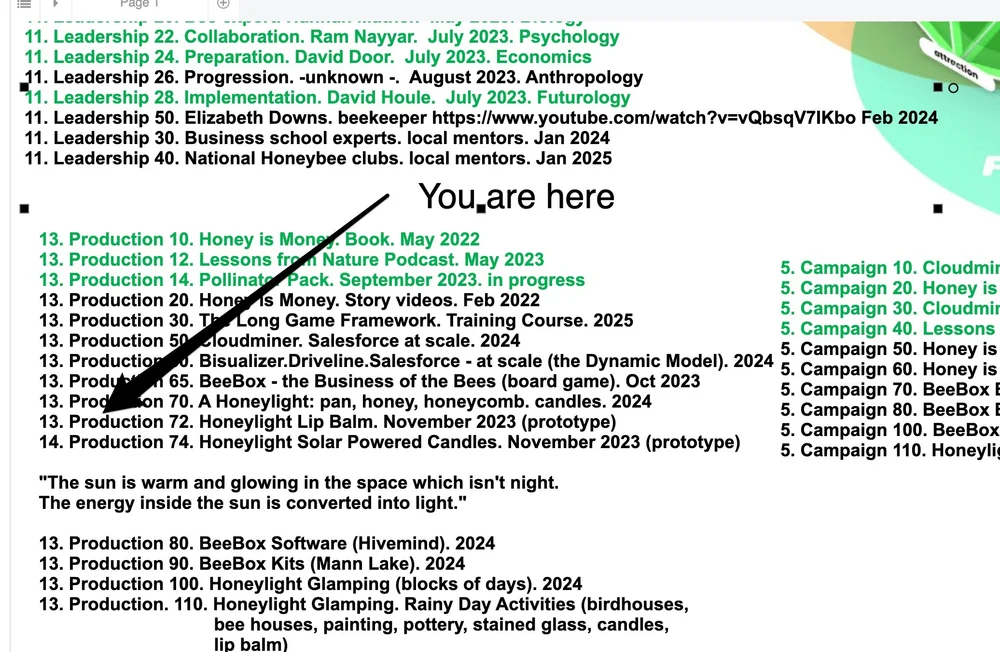The image size is (1000, 652).
Task: Select the 'Campaign 50. Honey is' line
Action: click(x=890, y=350)
